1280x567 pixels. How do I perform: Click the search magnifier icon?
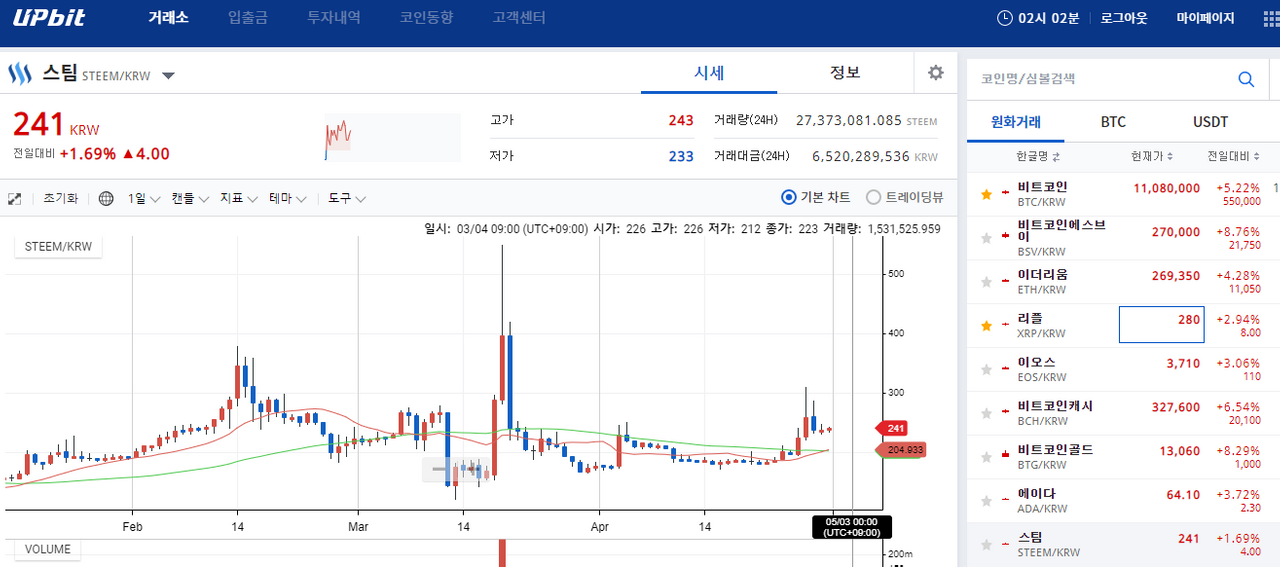click(x=1246, y=79)
